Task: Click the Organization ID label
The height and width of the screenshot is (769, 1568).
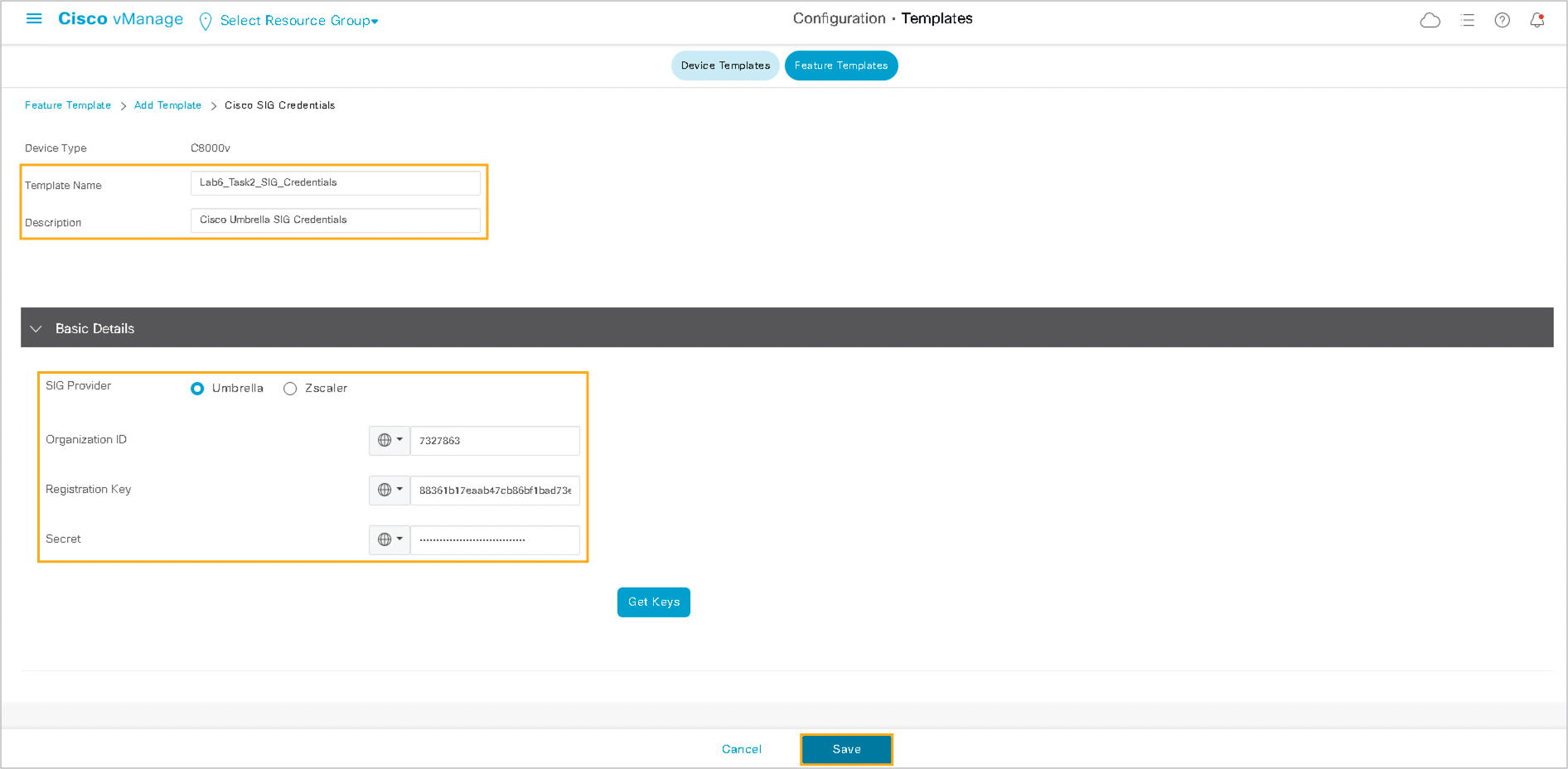Action: pos(86,439)
